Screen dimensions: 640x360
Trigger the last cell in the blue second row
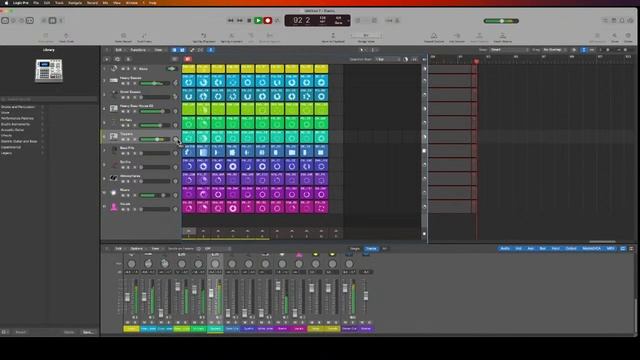[321, 81]
